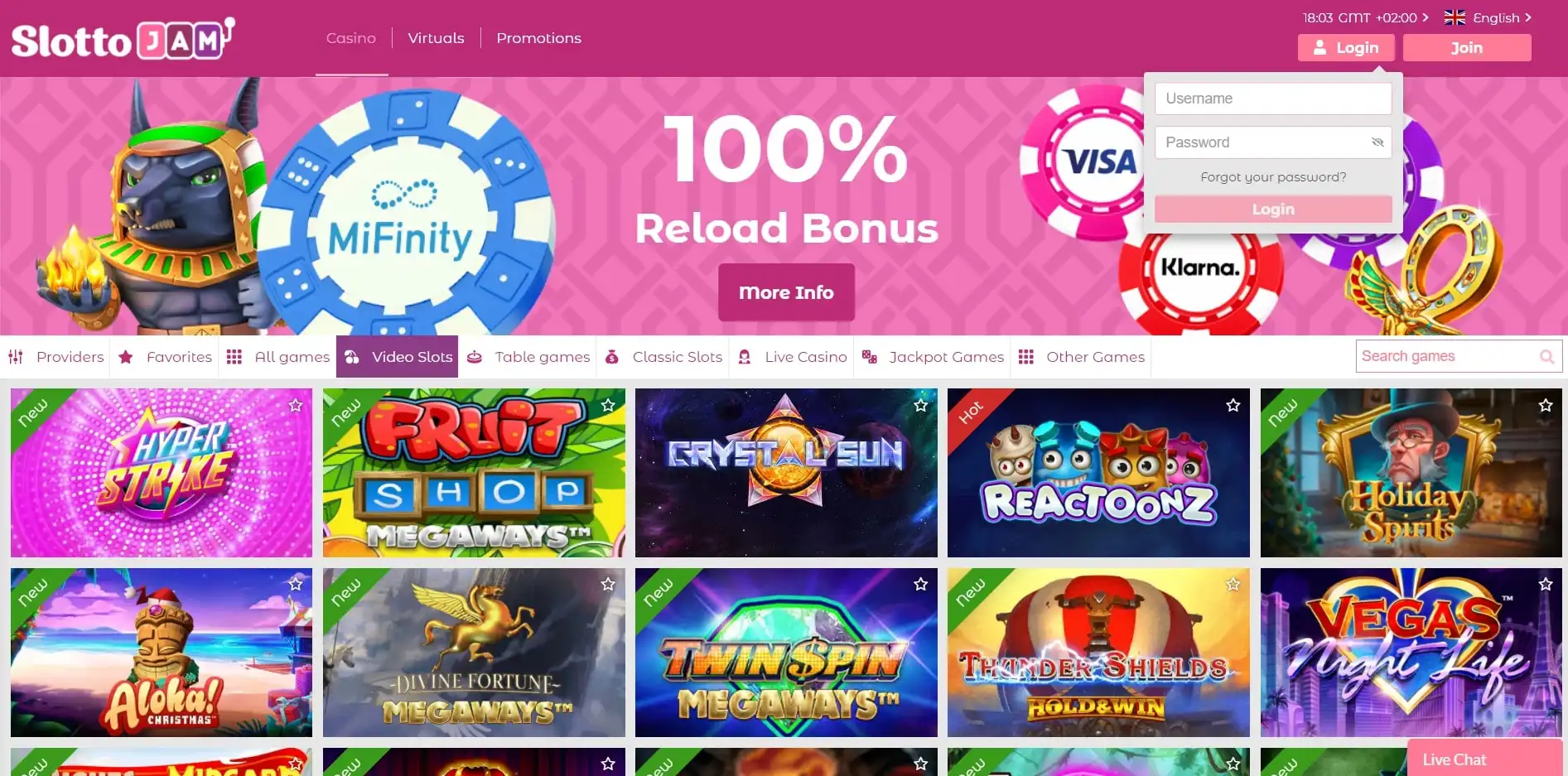
Task: Click the Jackpot Games icon
Action: (869, 357)
